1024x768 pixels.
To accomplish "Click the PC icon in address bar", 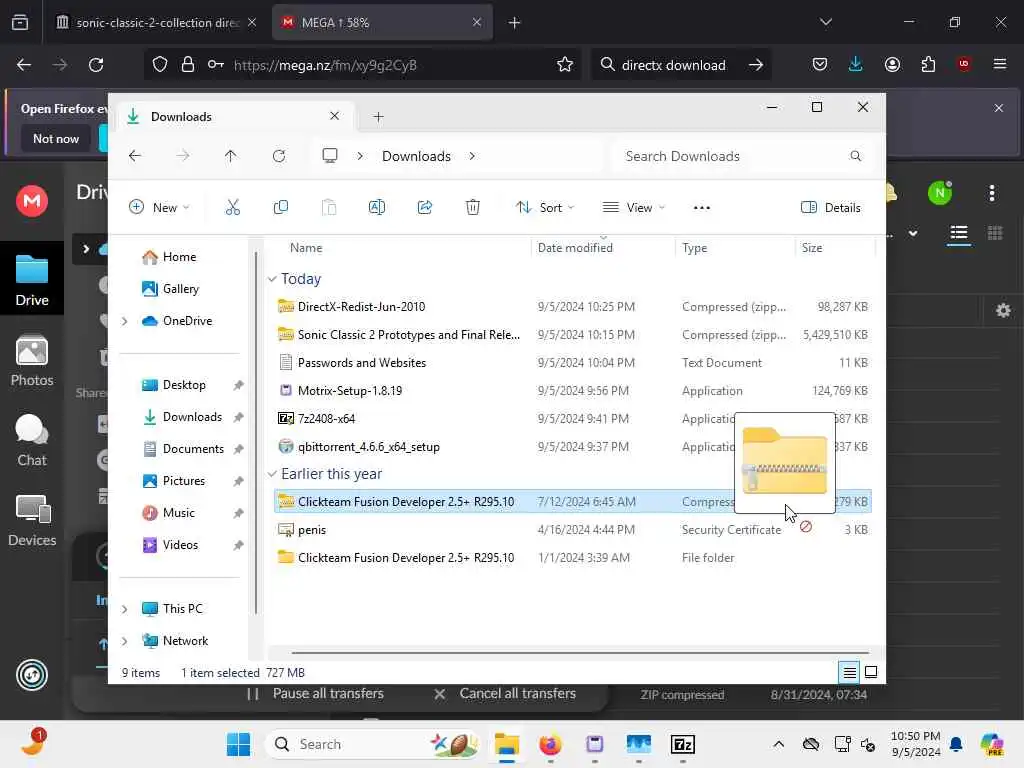I will pyautogui.click(x=330, y=155).
